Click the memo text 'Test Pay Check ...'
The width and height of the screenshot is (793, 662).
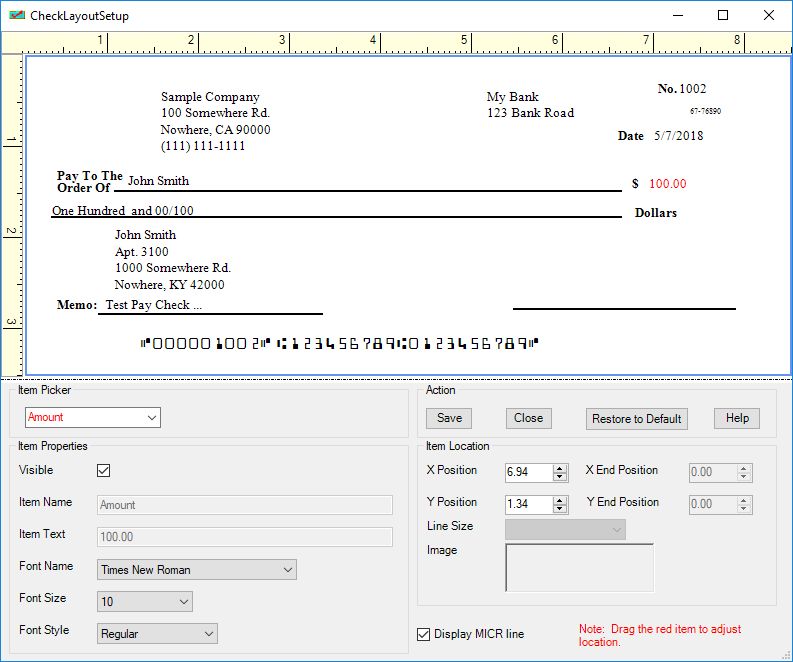(154, 305)
